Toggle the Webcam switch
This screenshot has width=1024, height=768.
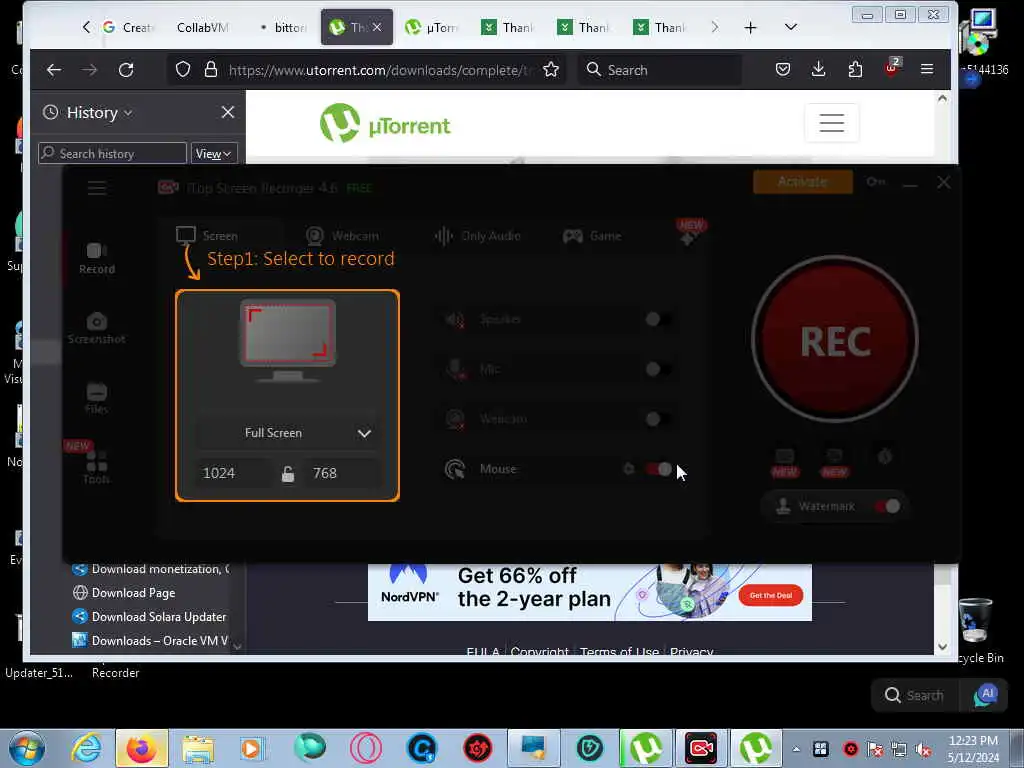click(658, 419)
